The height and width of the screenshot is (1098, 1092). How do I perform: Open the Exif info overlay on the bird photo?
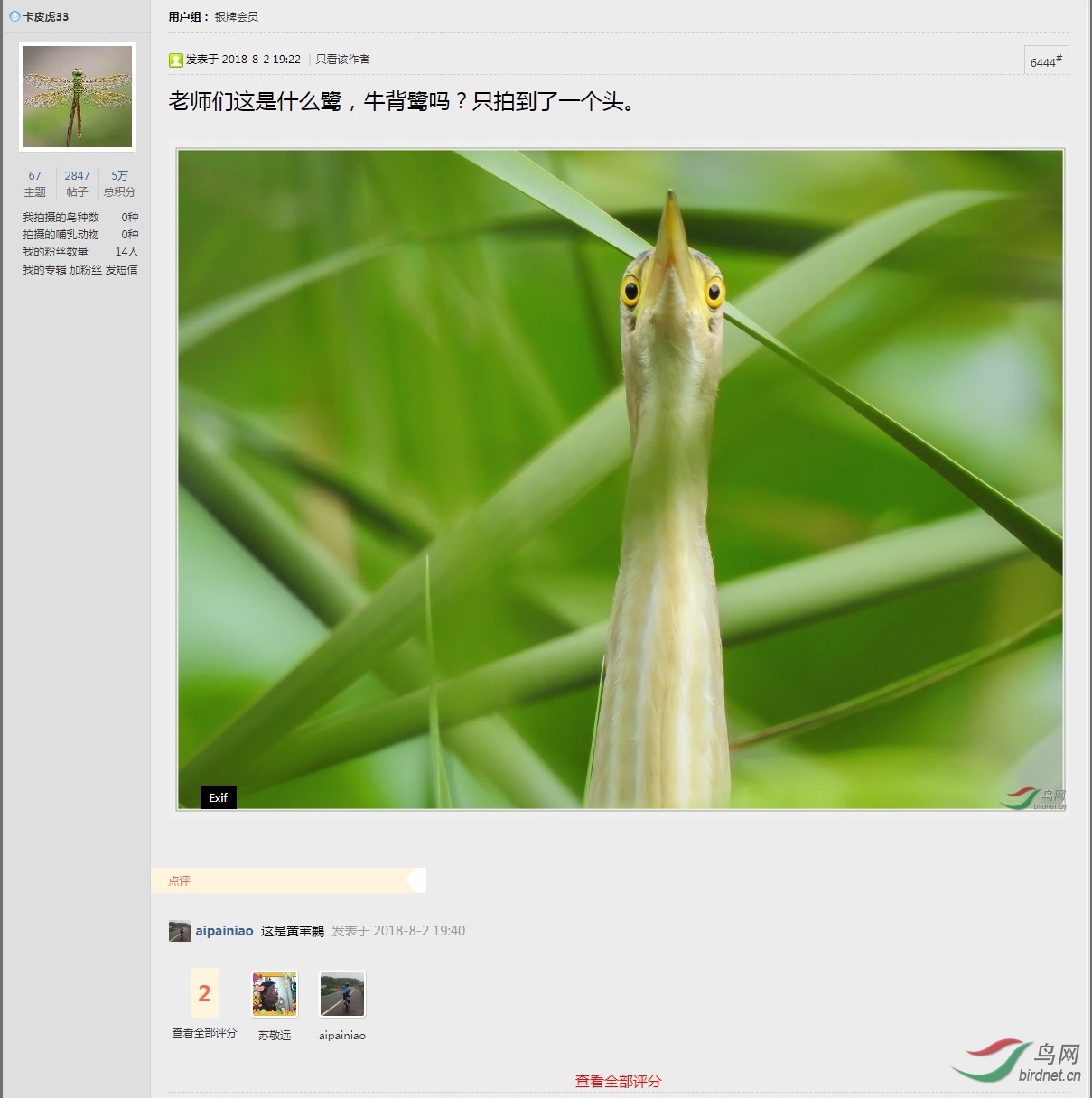point(218,797)
